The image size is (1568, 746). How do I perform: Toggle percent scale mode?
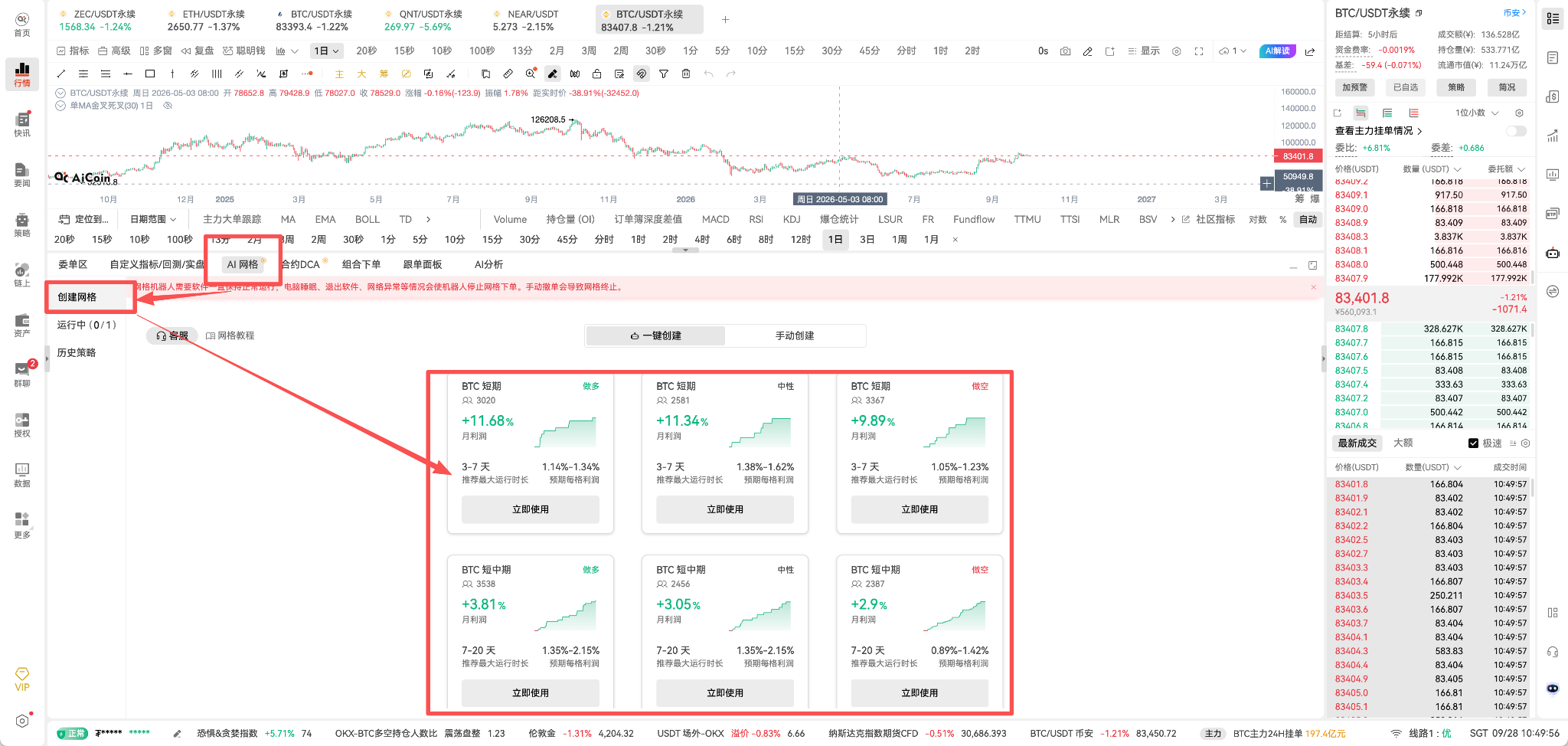(1282, 219)
